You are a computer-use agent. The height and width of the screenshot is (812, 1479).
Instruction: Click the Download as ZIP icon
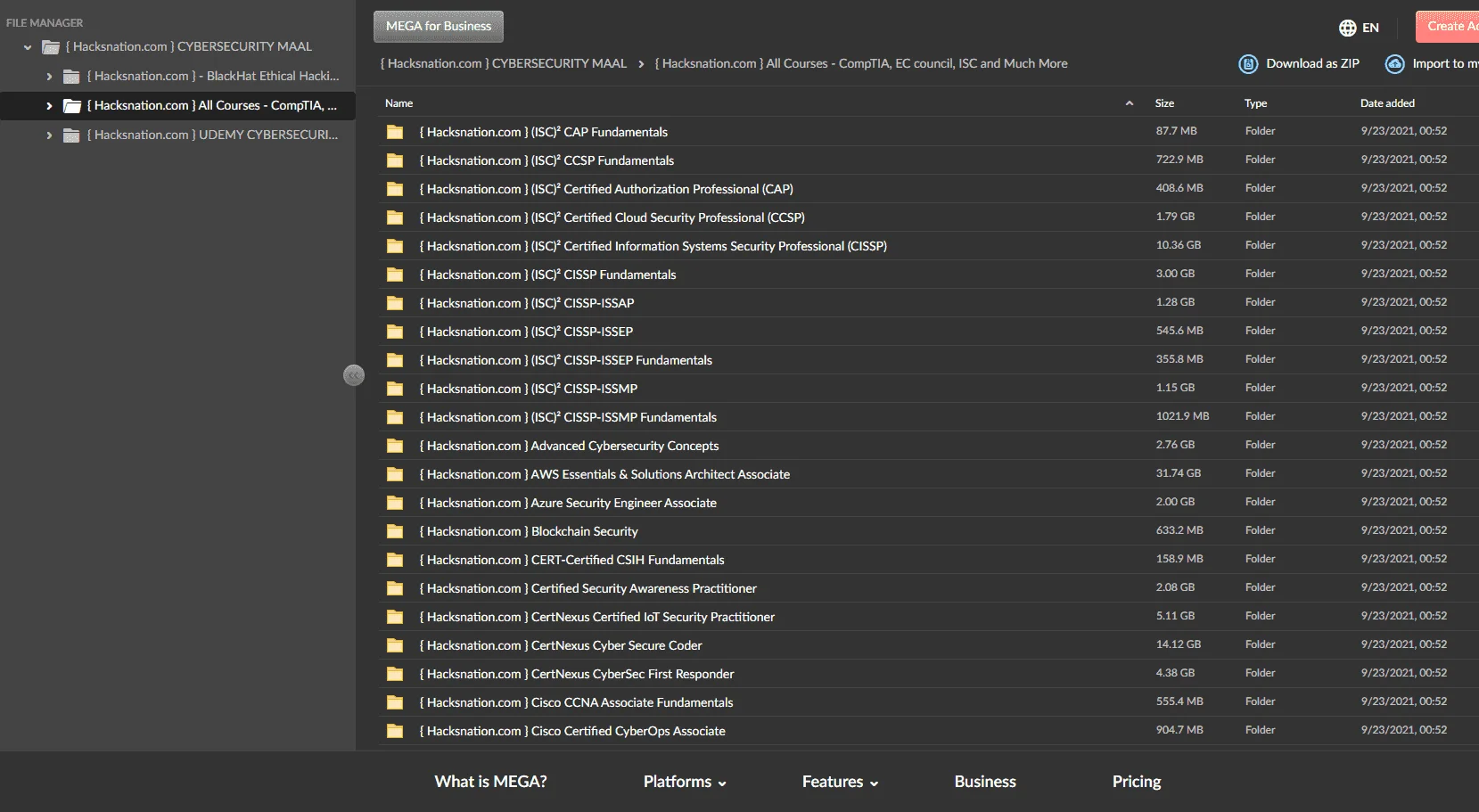pyautogui.click(x=1249, y=64)
